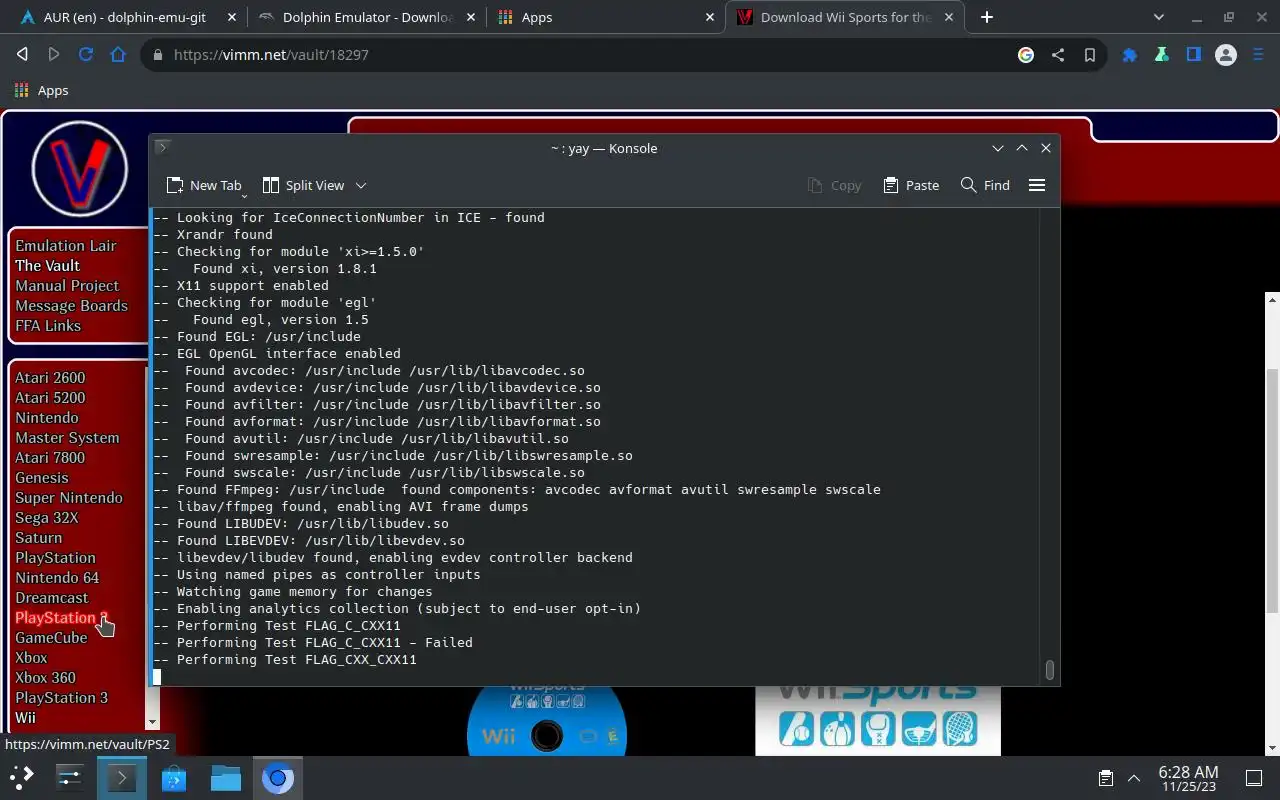Click Paste in Konsole toolbar
1280x800 pixels.
(x=911, y=185)
